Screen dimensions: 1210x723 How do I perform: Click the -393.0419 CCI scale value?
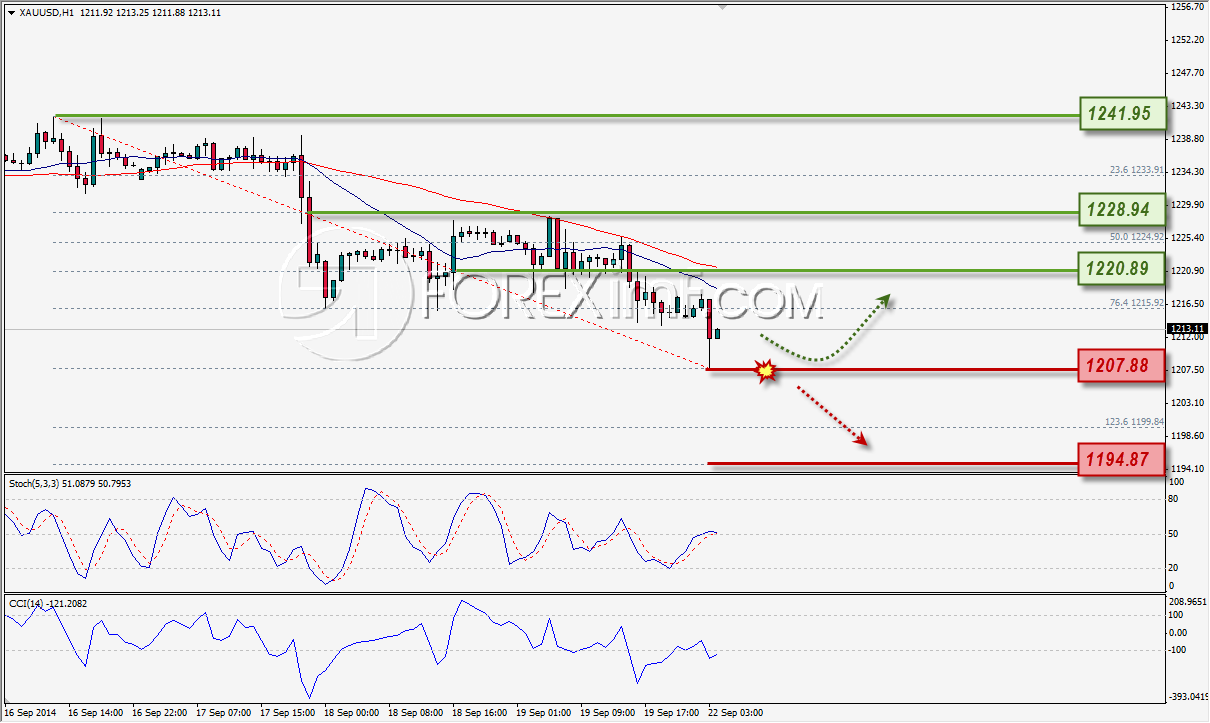[1188, 696]
